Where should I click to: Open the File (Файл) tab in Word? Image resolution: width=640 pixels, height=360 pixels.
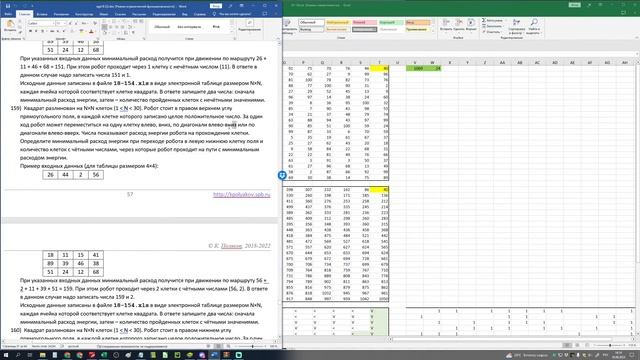tap(8, 14)
